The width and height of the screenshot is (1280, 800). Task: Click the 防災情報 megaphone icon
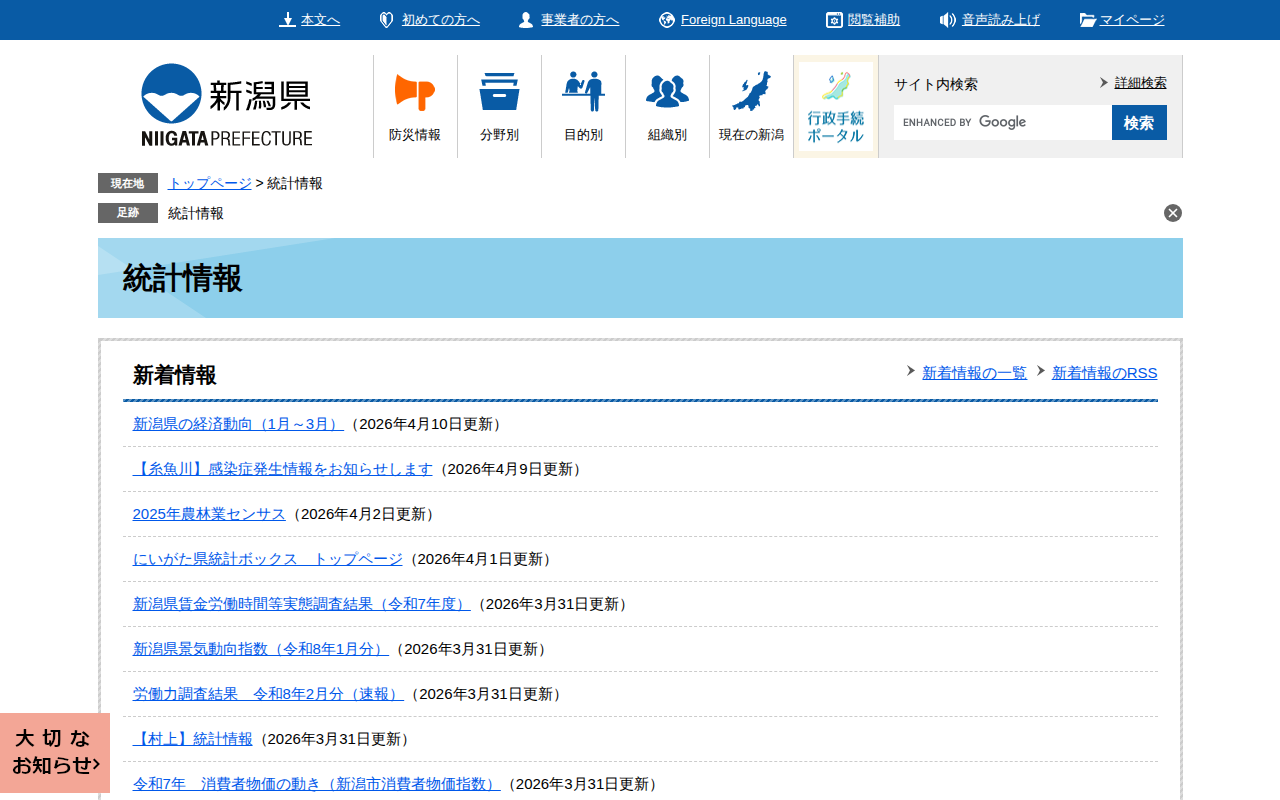pos(415,93)
